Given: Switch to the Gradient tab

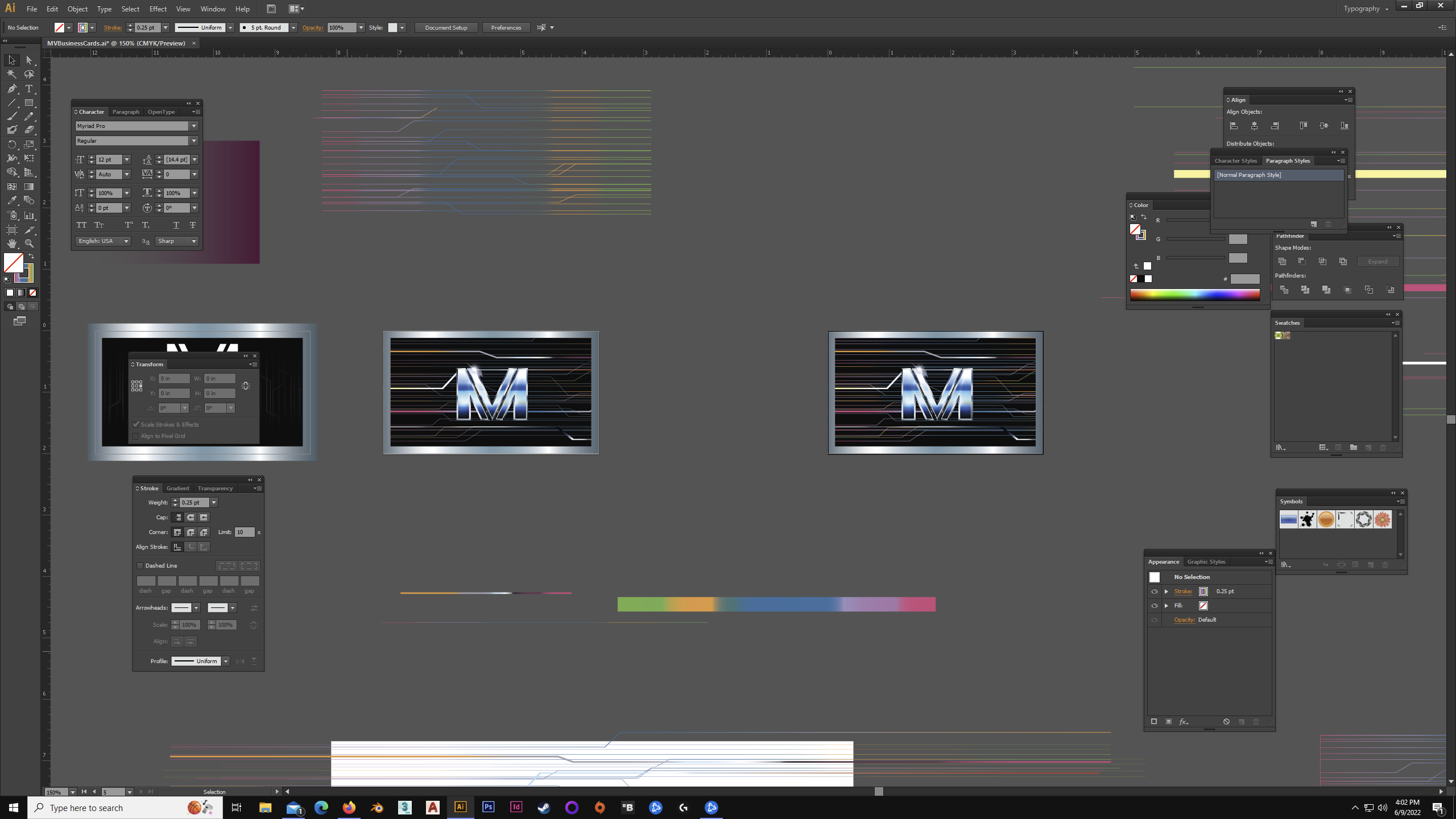Looking at the screenshot, I should point(178,489).
